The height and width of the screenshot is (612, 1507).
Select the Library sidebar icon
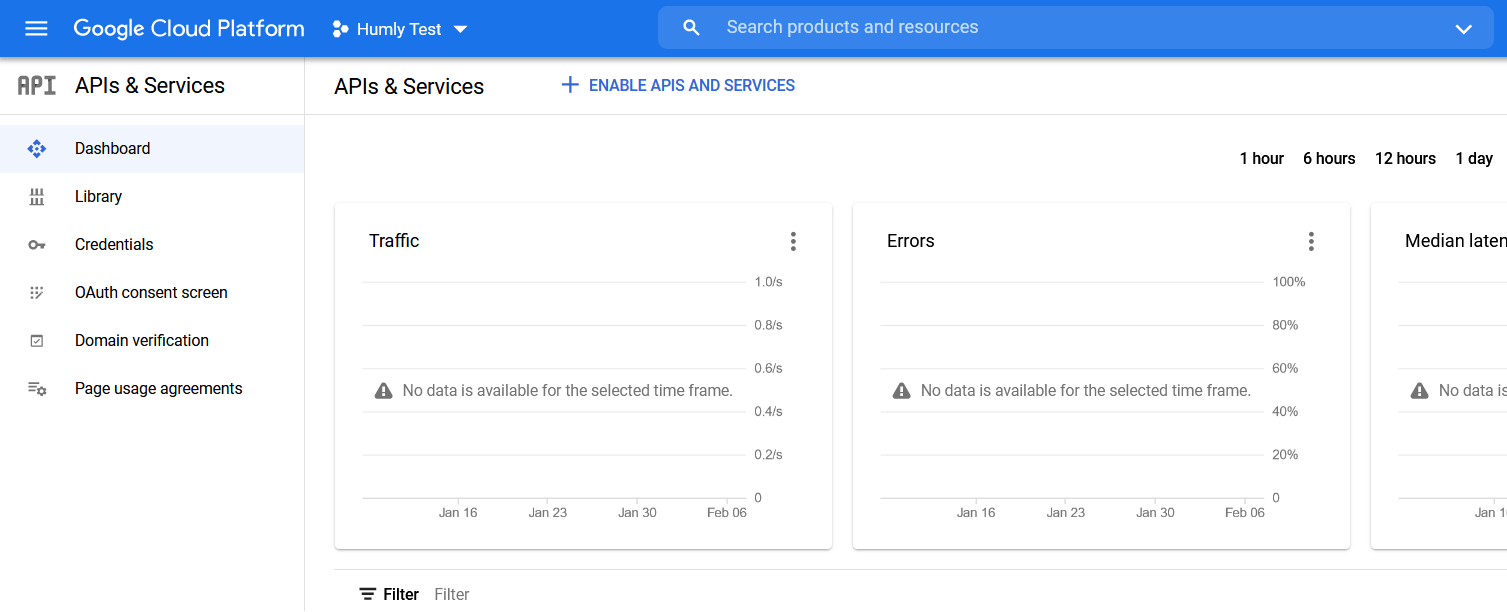[x=37, y=196]
